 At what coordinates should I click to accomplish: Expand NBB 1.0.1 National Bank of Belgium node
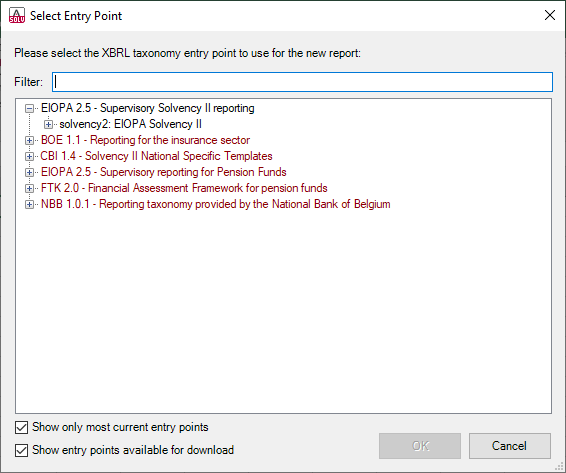pos(30,204)
